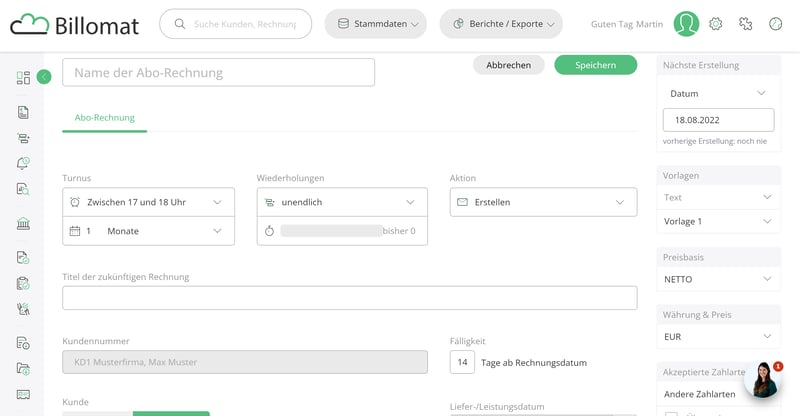This screenshot has width=800, height=416.
Task: Click the Speichern button
Action: tap(595, 65)
